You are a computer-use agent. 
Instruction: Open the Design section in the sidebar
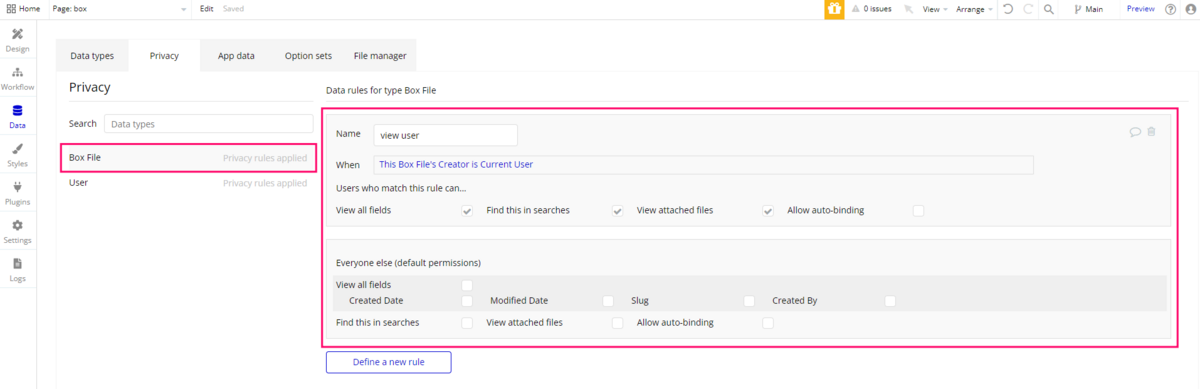coord(17,40)
